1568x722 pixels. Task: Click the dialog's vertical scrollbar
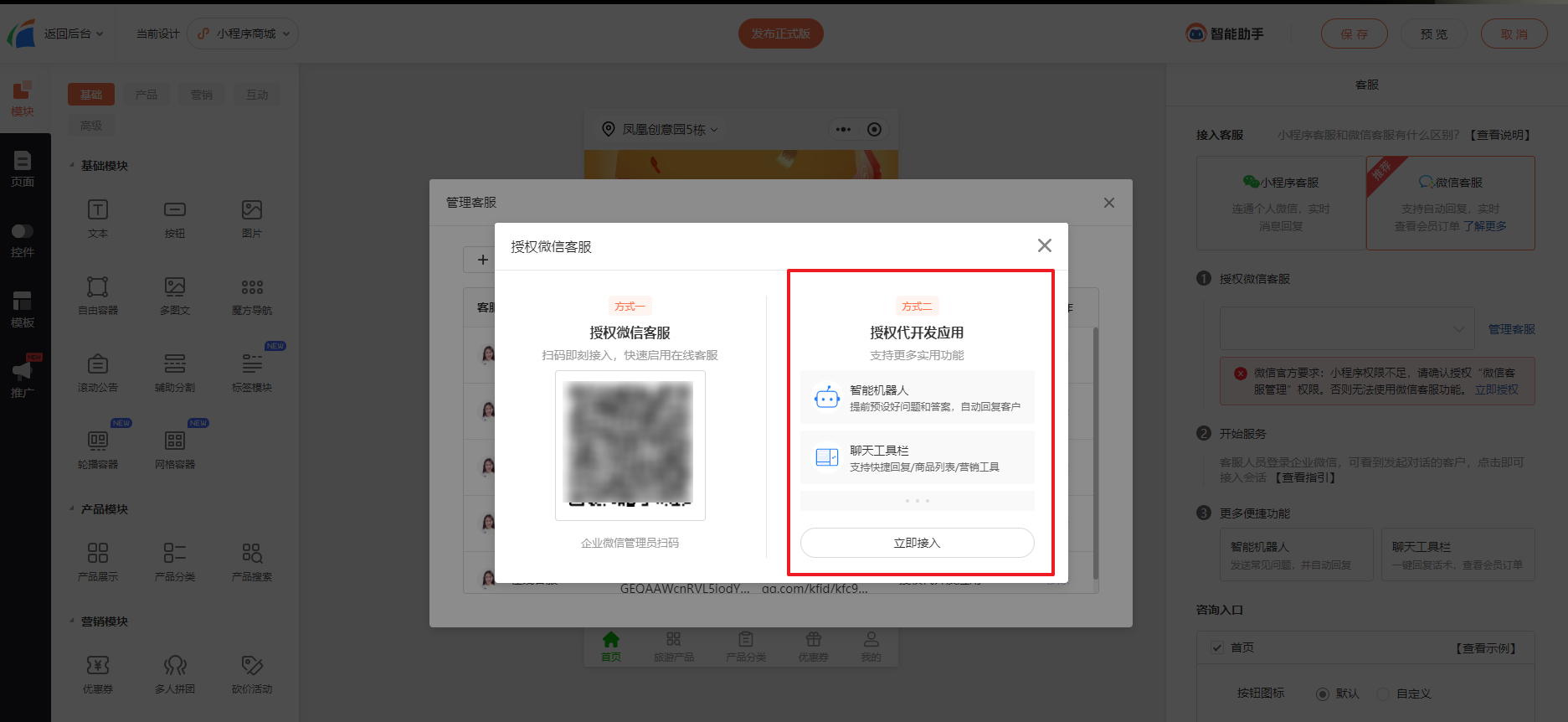point(1095,452)
